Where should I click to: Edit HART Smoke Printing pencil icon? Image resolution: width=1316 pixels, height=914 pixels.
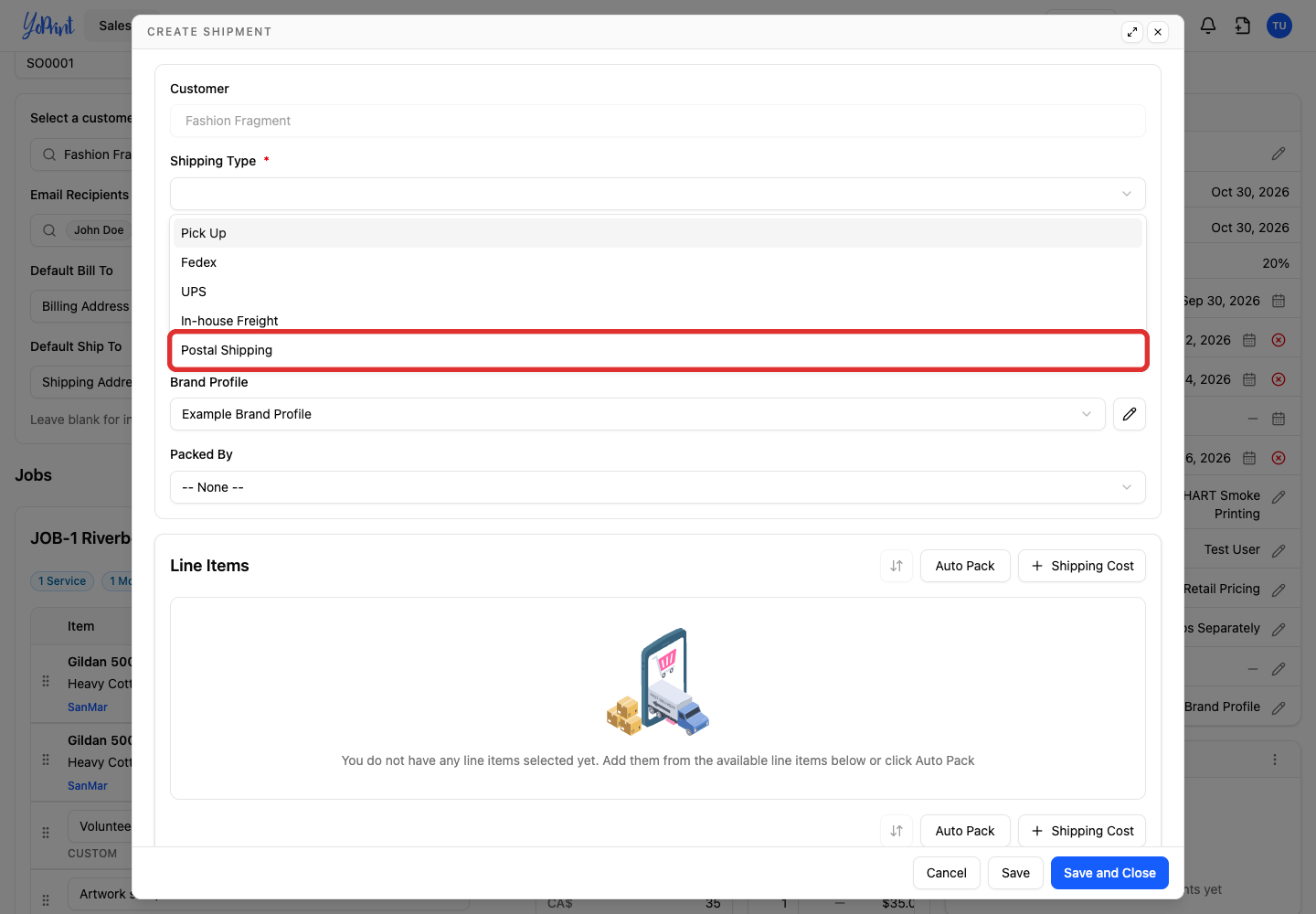tap(1279, 496)
